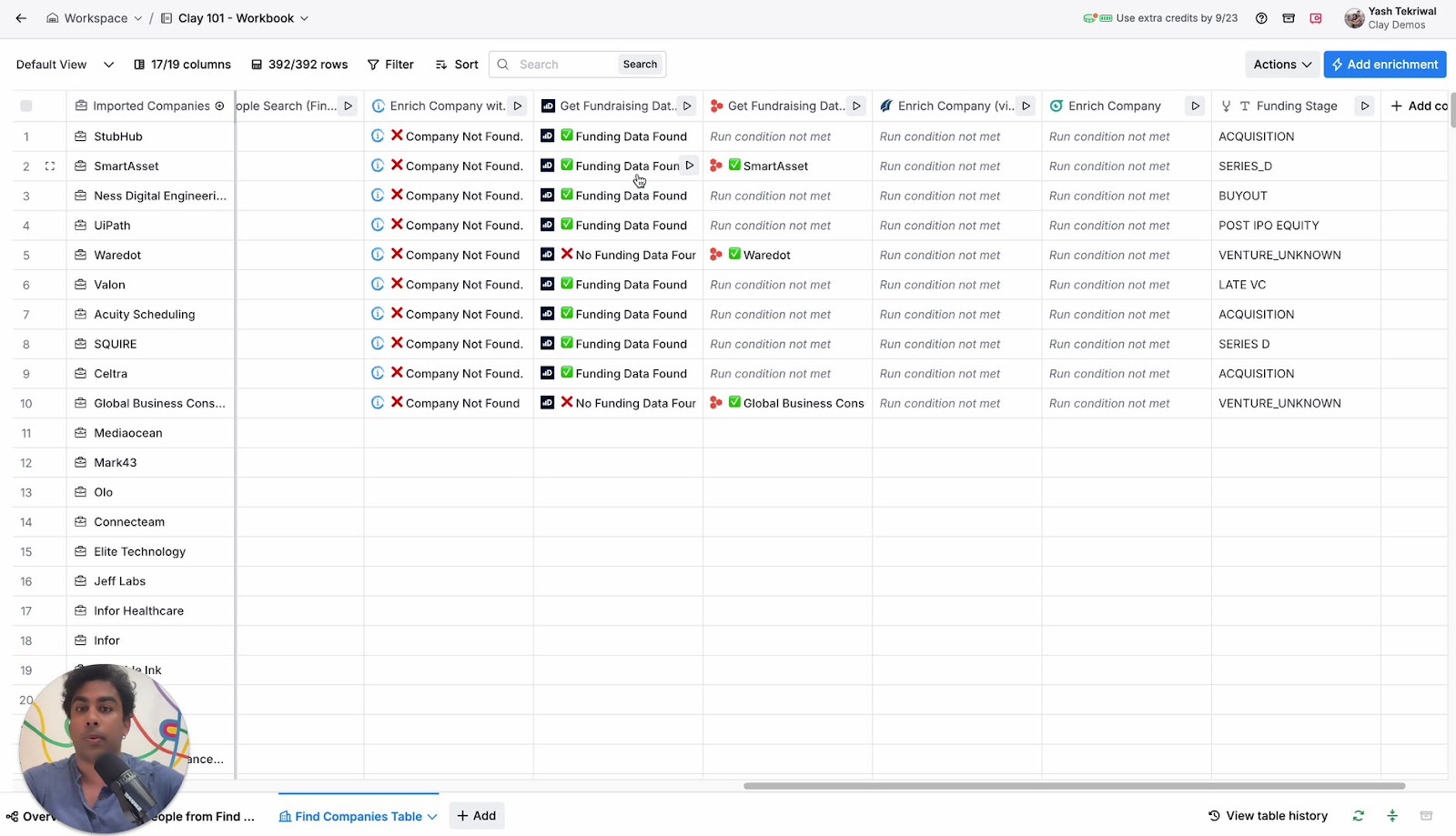This screenshot has height=836, width=1456.
Task: Select the BUYOUT funding stage cell
Action: 1296,196
